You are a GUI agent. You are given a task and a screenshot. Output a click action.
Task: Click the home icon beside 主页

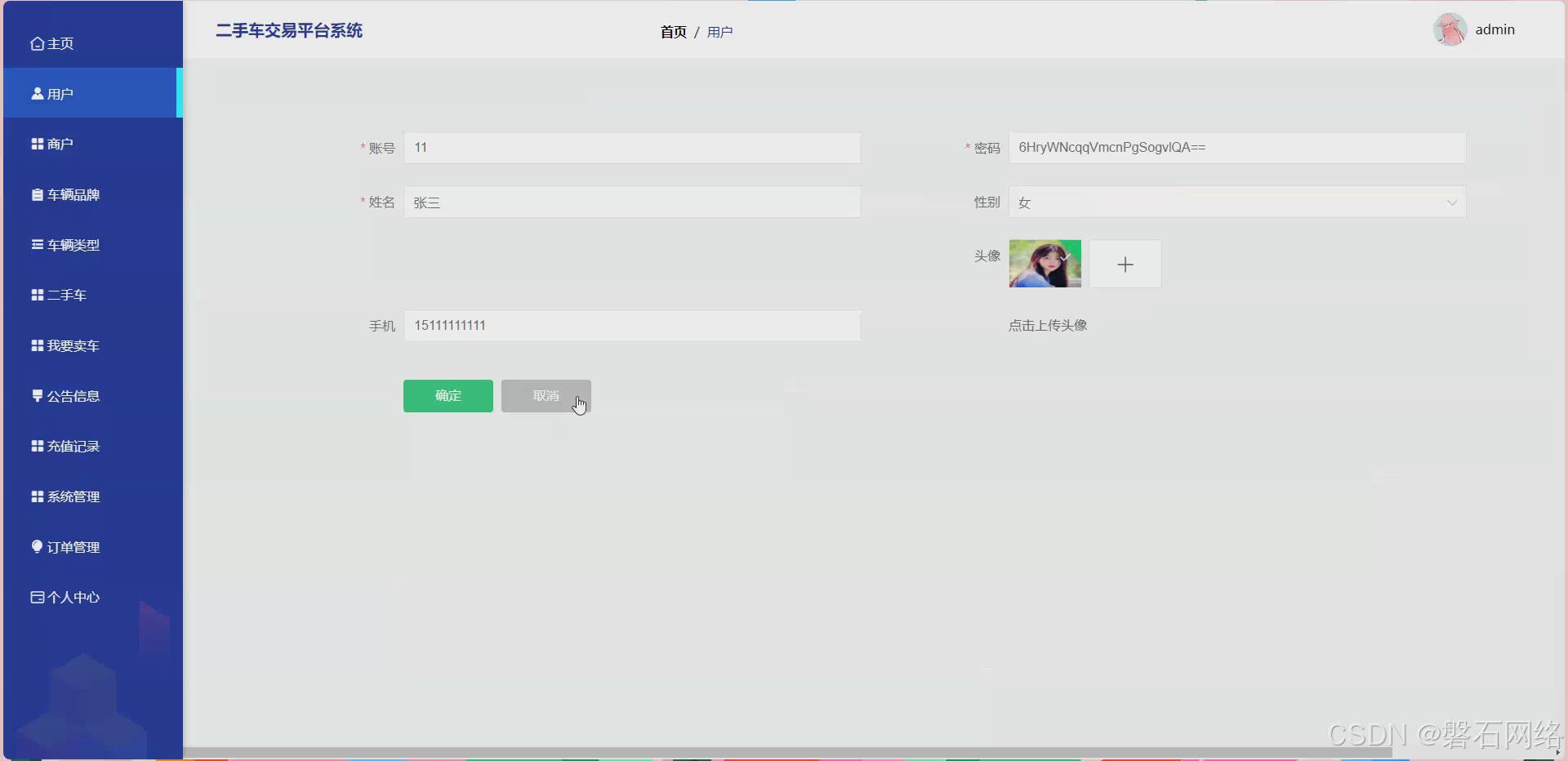[x=38, y=44]
